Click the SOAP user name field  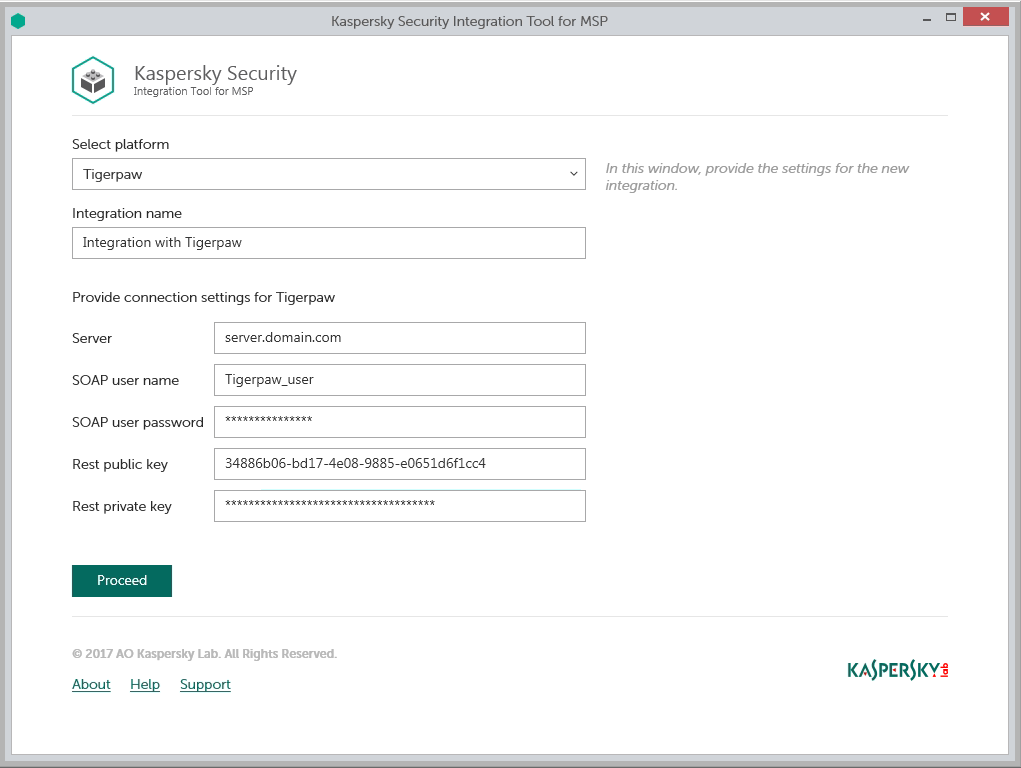click(x=399, y=379)
